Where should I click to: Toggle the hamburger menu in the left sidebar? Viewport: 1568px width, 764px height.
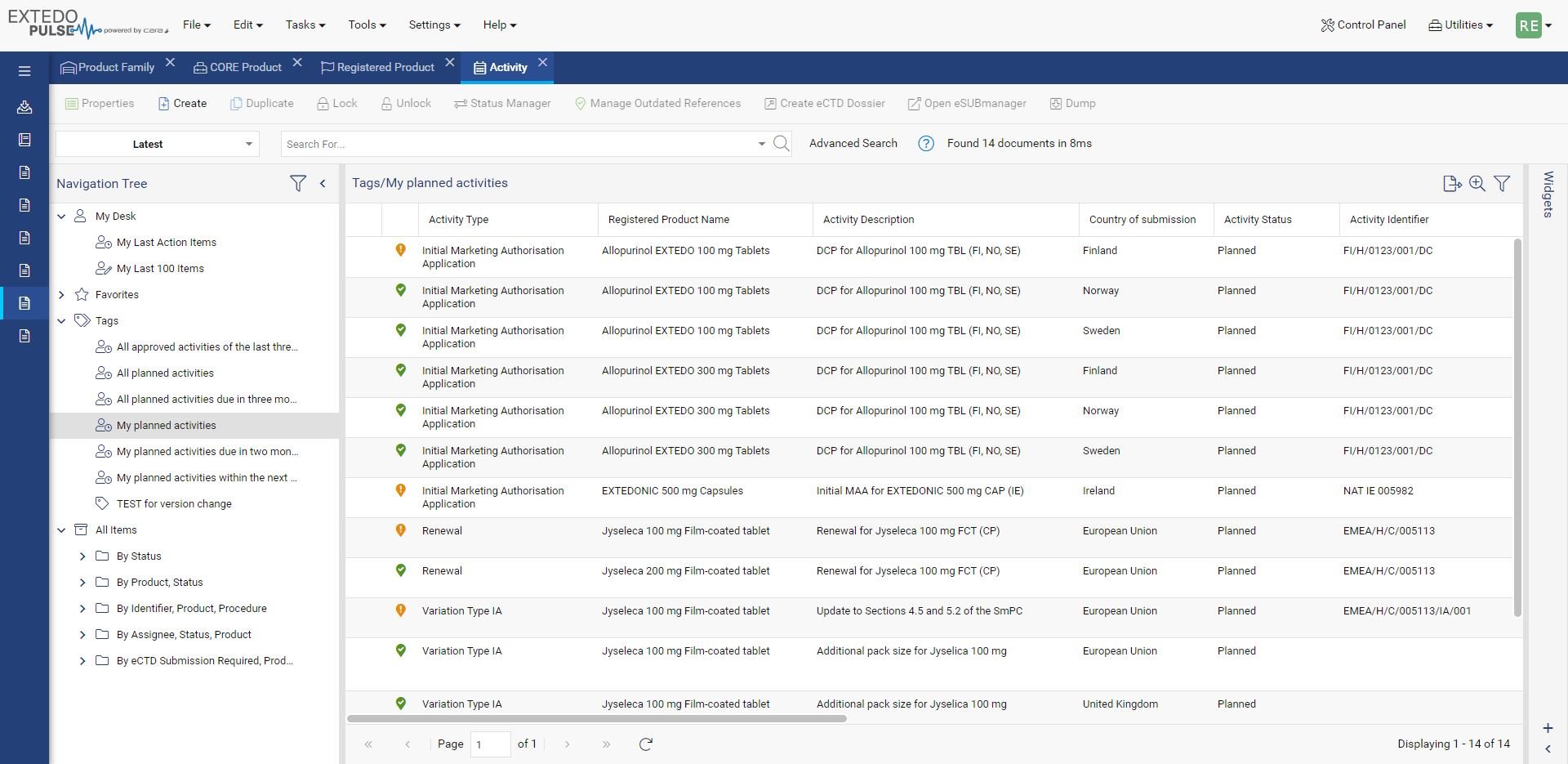(24, 70)
